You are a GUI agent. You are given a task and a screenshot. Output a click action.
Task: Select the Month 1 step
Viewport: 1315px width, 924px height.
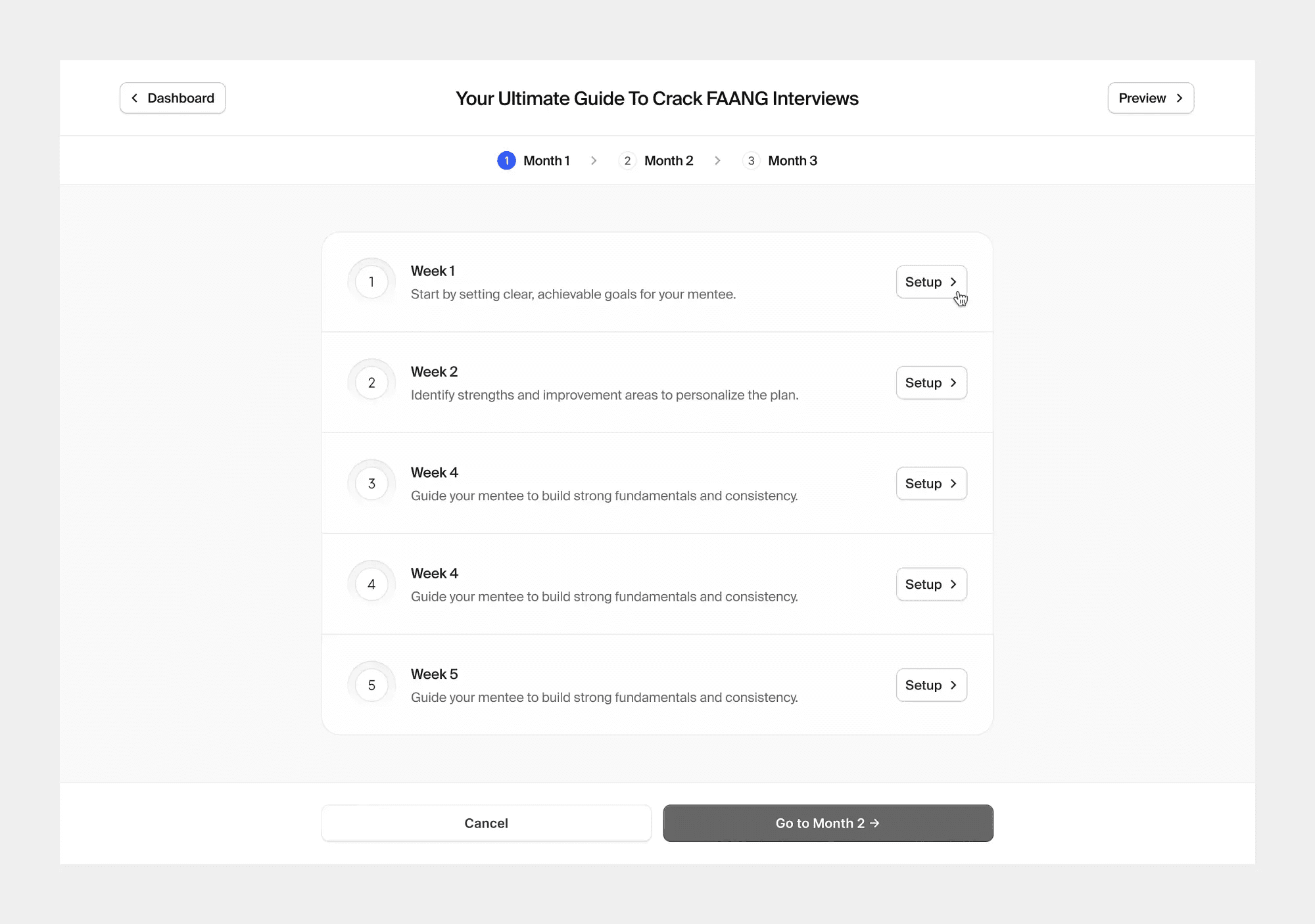coord(534,160)
